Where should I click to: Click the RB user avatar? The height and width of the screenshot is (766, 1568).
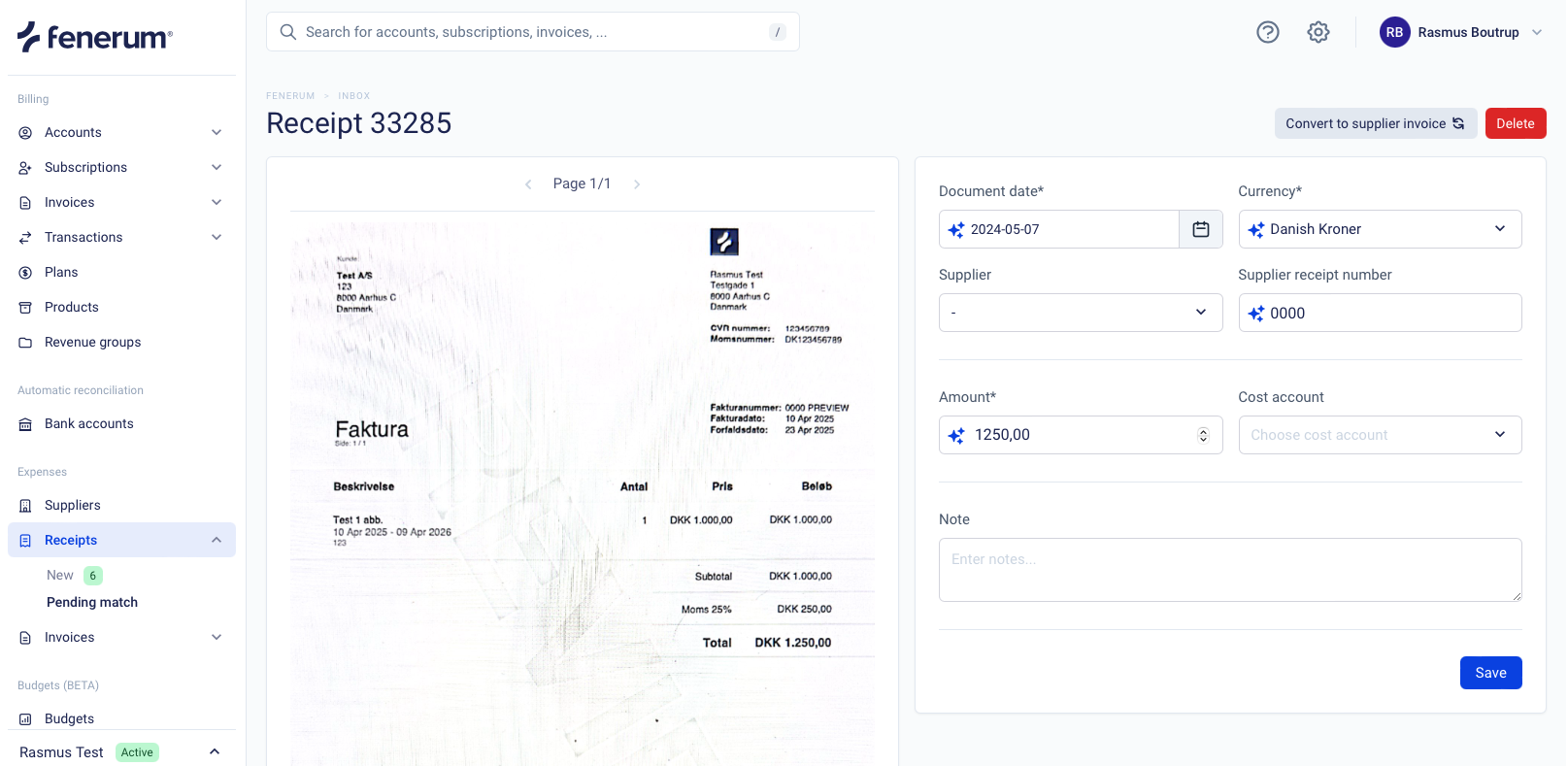[x=1394, y=32]
